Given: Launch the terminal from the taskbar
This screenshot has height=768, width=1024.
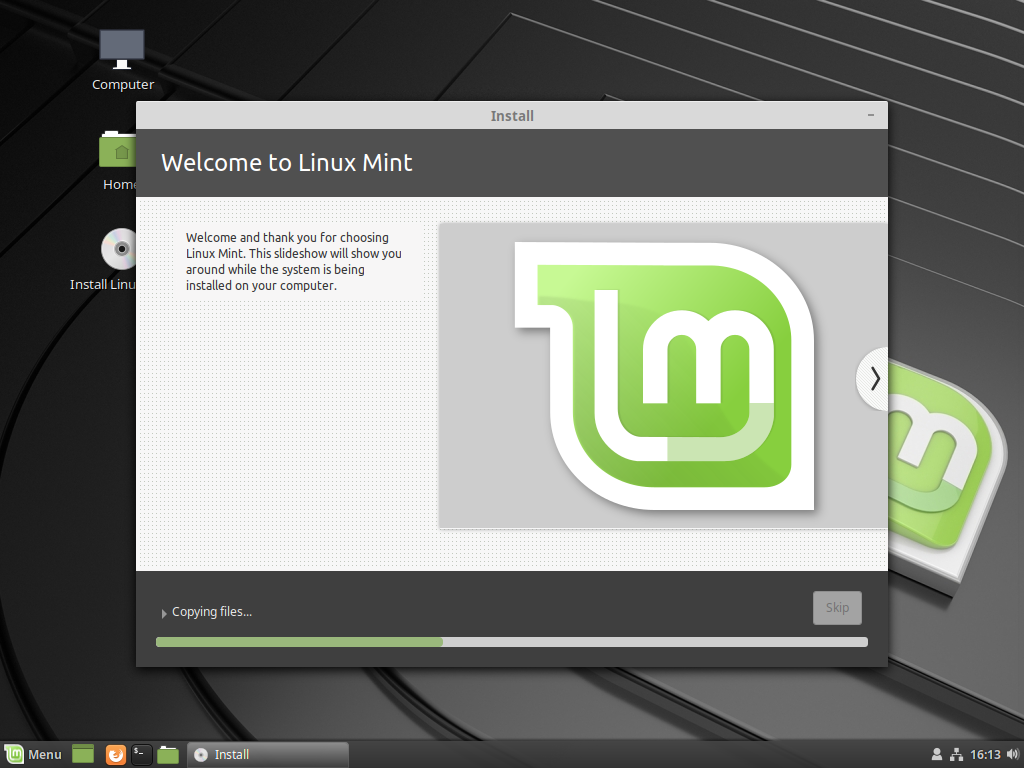Looking at the screenshot, I should [139, 754].
